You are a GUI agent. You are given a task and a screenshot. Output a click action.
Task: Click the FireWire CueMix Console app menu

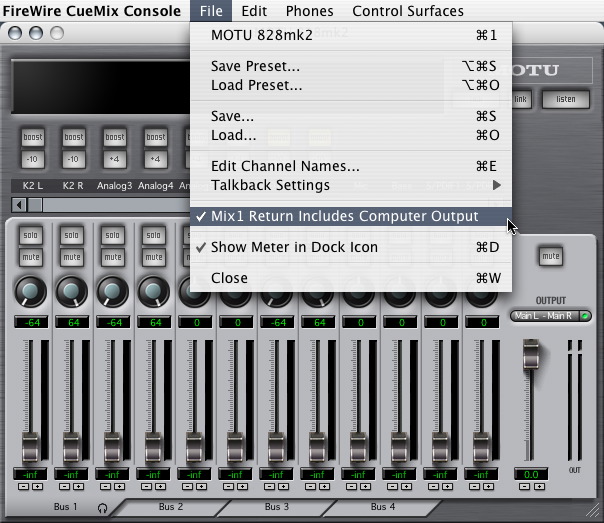91,11
